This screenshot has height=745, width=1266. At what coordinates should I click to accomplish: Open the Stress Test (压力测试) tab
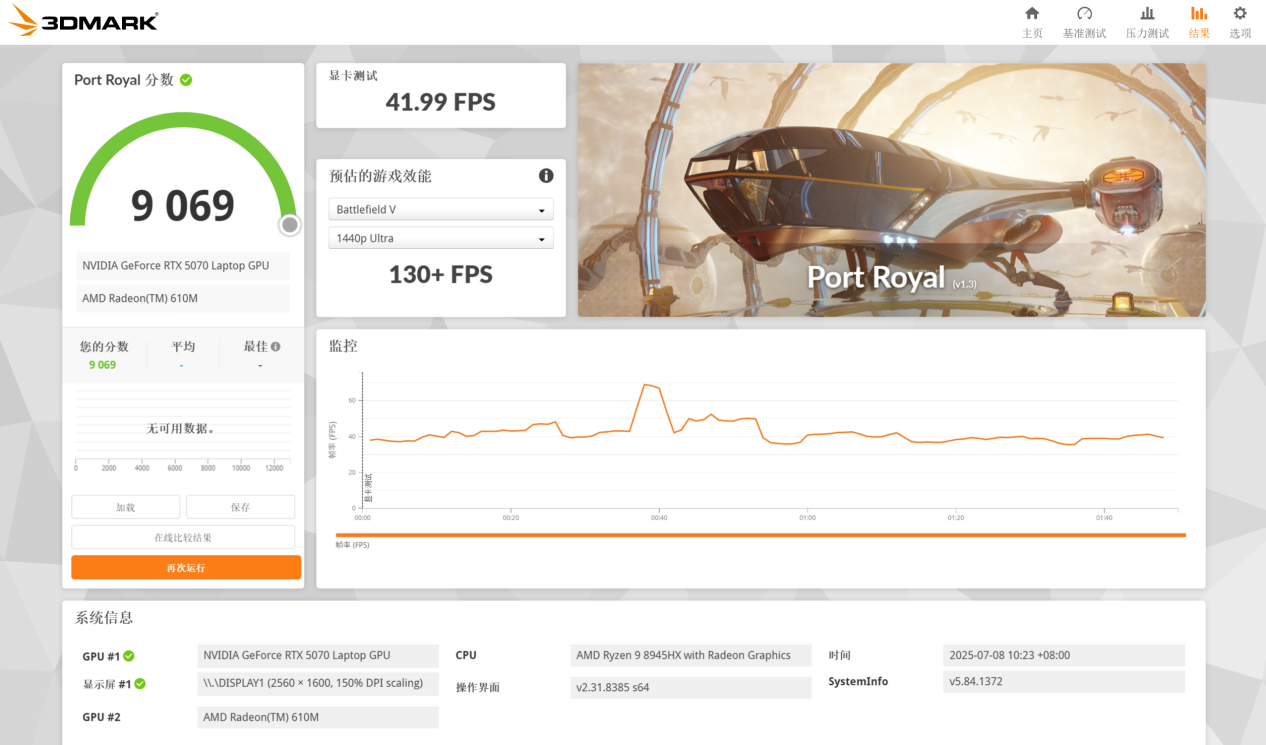(x=1147, y=22)
